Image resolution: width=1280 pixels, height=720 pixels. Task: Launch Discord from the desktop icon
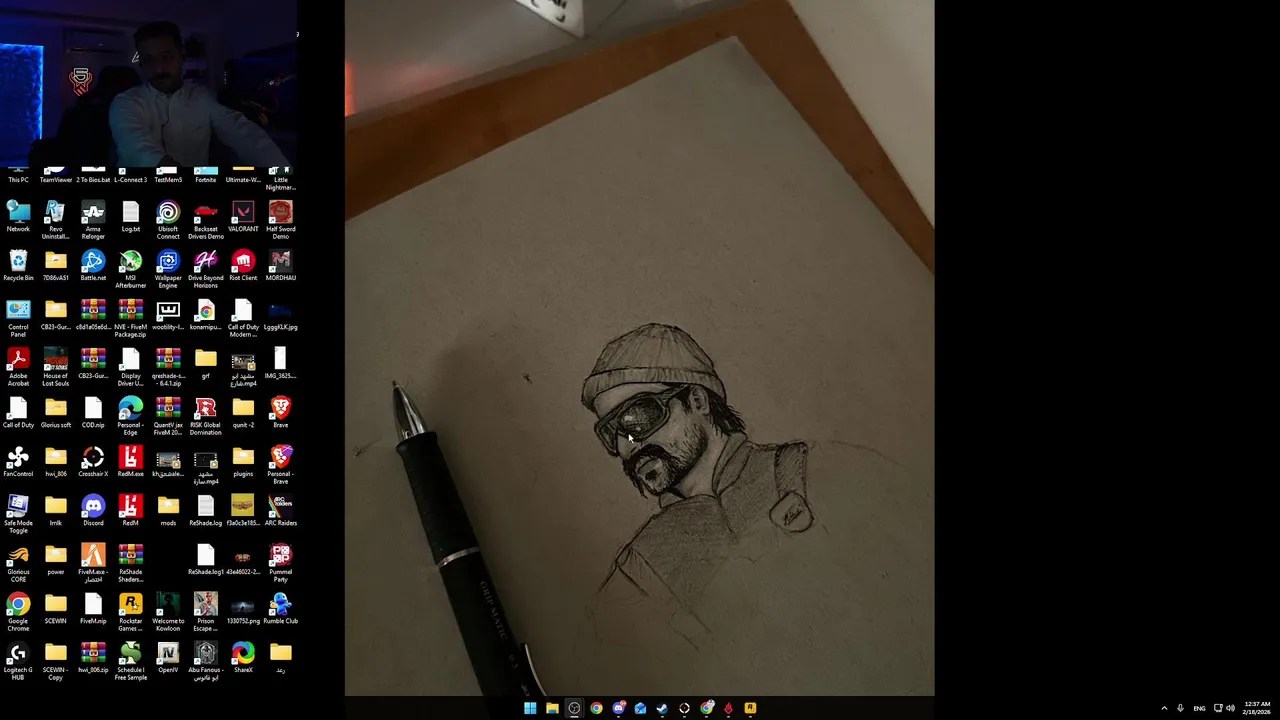[93, 511]
